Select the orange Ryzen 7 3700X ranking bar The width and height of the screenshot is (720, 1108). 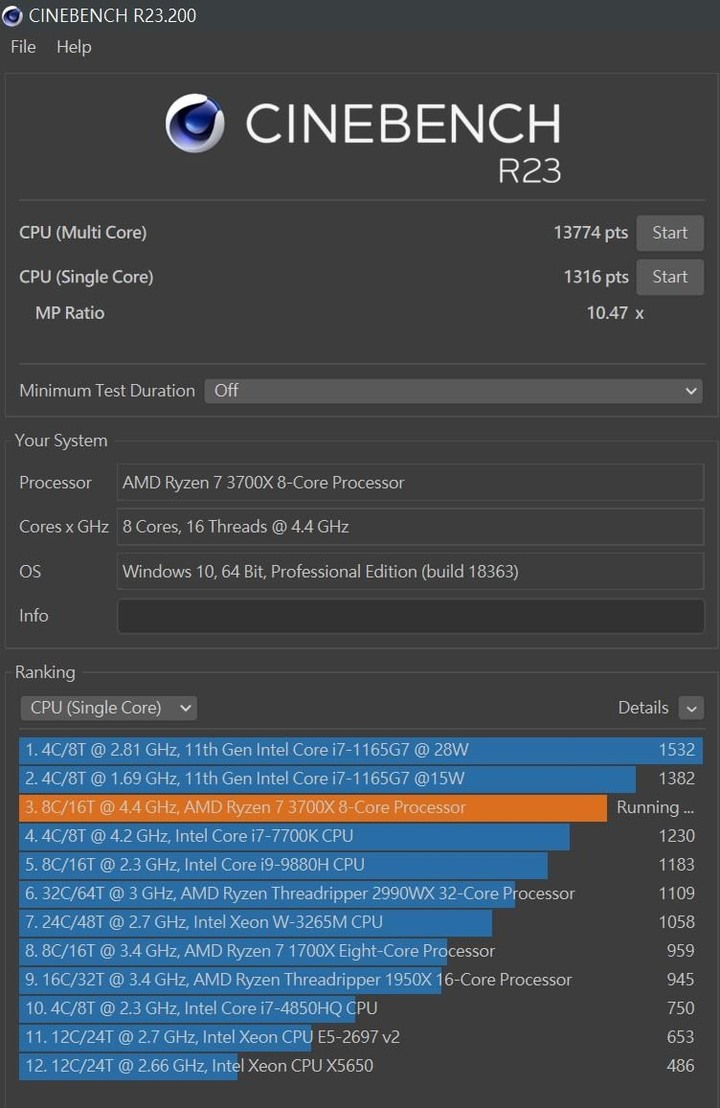pos(313,807)
